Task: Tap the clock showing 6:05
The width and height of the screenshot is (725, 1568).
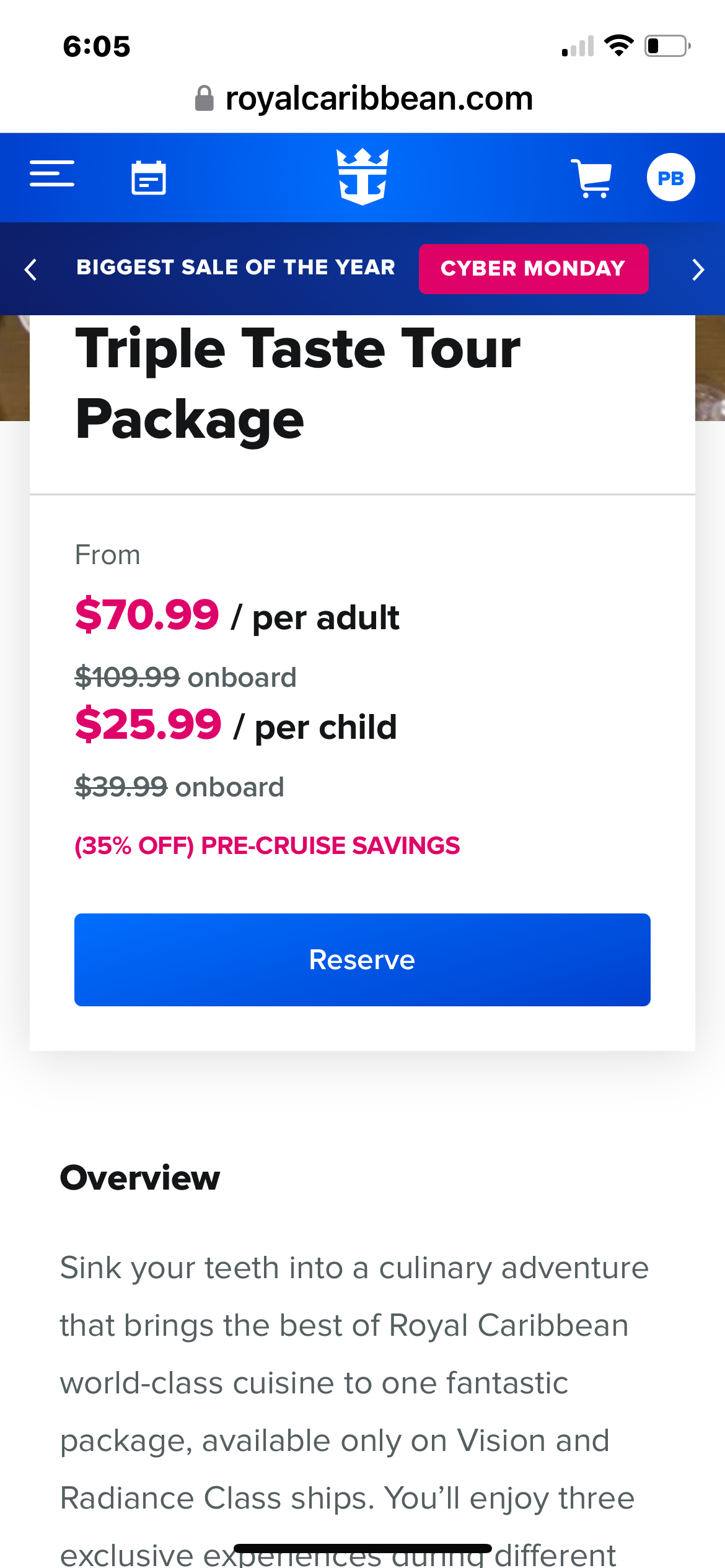Action: point(96,46)
